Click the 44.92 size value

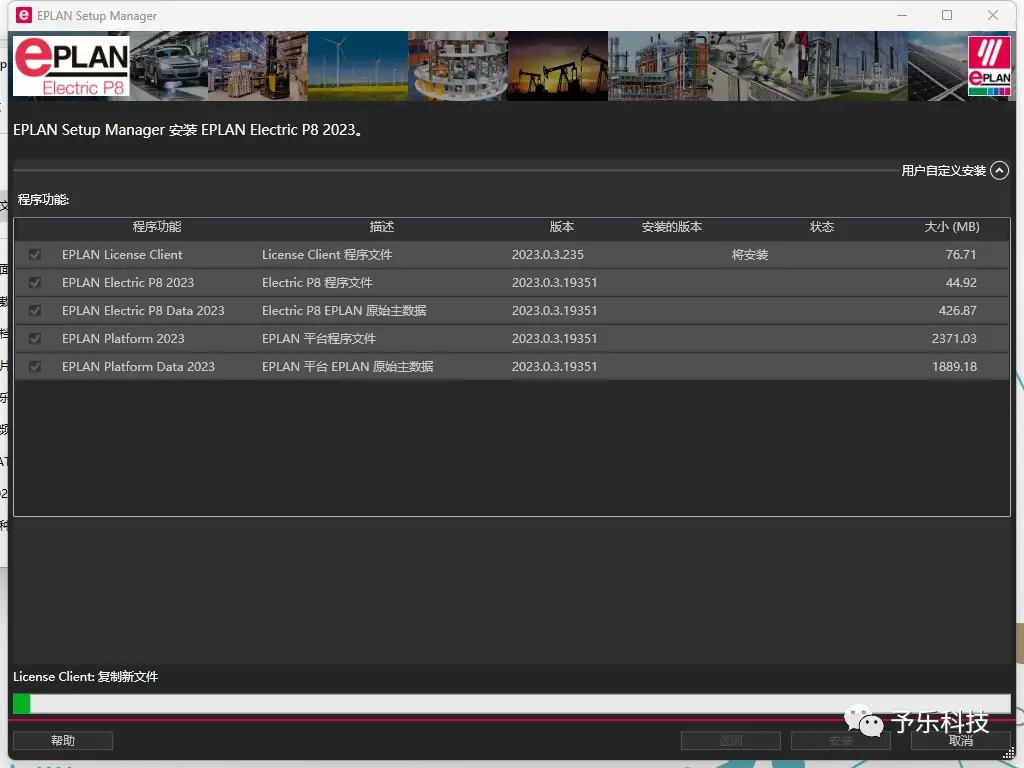[961, 283]
